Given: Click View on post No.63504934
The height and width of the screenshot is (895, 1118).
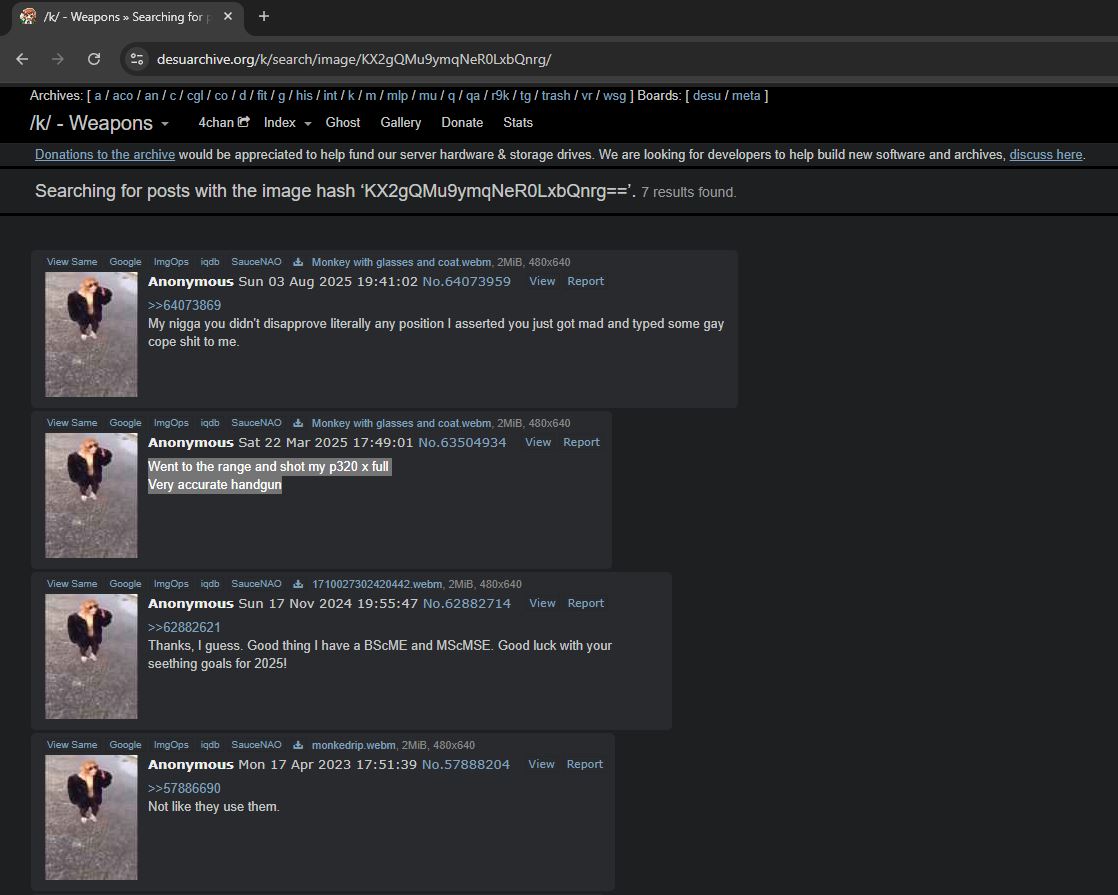Looking at the screenshot, I should [538, 442].
